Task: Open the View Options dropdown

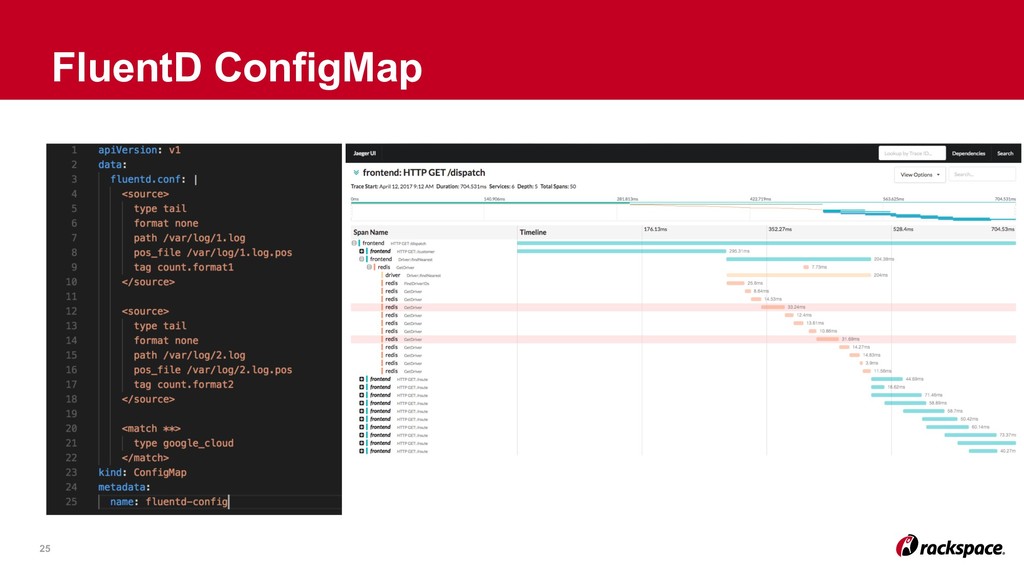Action: click(x=920, y=174)
